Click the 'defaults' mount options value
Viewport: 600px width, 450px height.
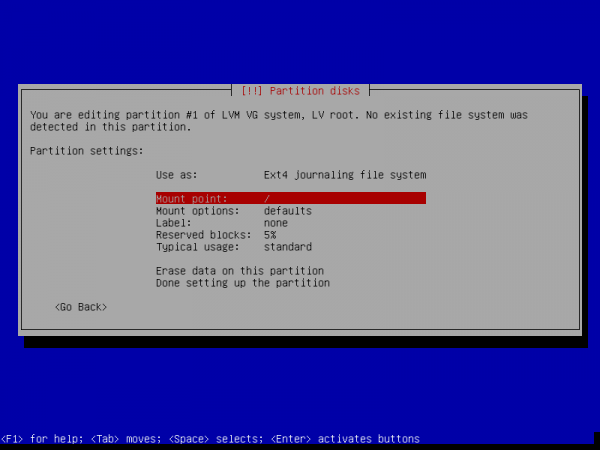[287, 211]
